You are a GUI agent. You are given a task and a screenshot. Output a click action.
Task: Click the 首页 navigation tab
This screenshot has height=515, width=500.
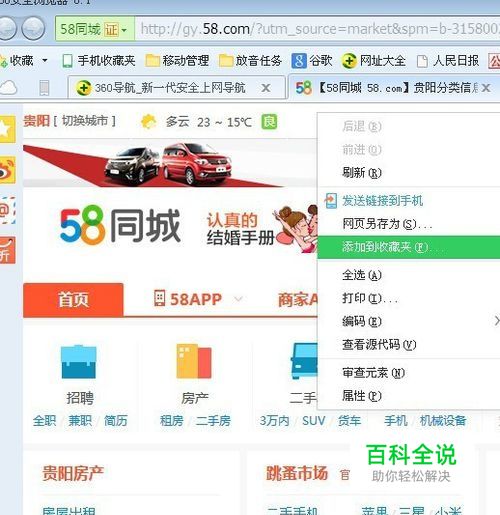(x=73, y=299)
